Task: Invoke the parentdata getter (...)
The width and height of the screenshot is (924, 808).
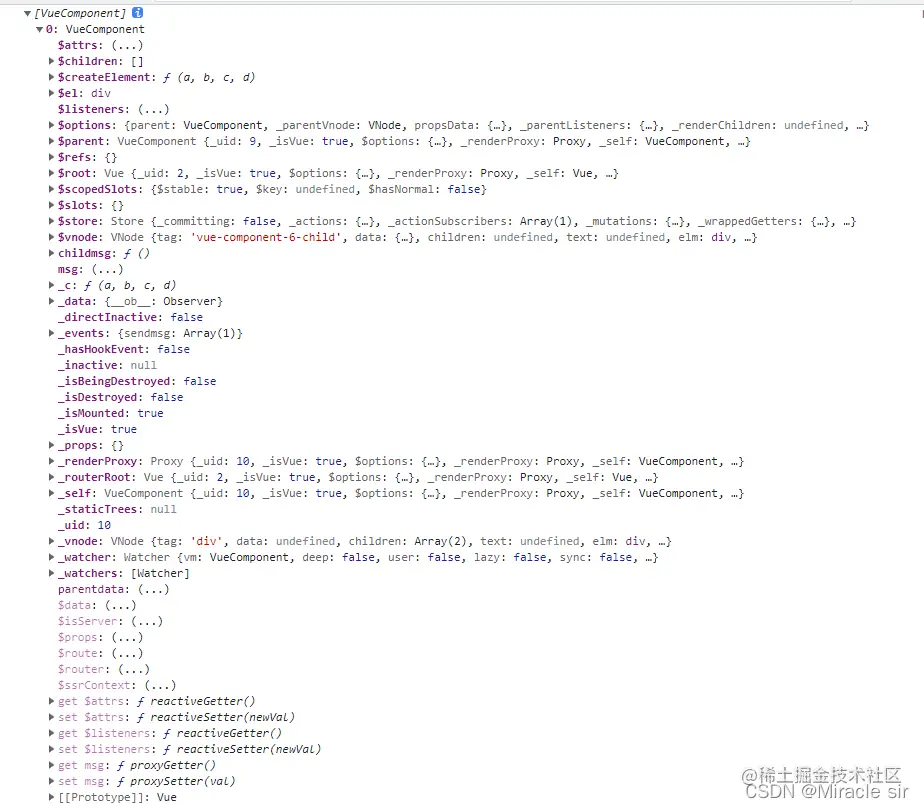Action: point(153,589)
